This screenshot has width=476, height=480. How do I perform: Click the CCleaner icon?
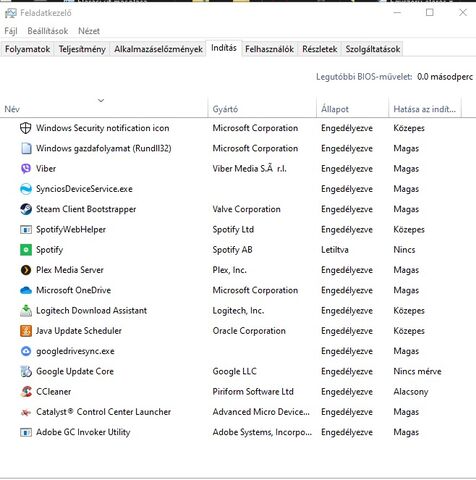click(26, 392)
